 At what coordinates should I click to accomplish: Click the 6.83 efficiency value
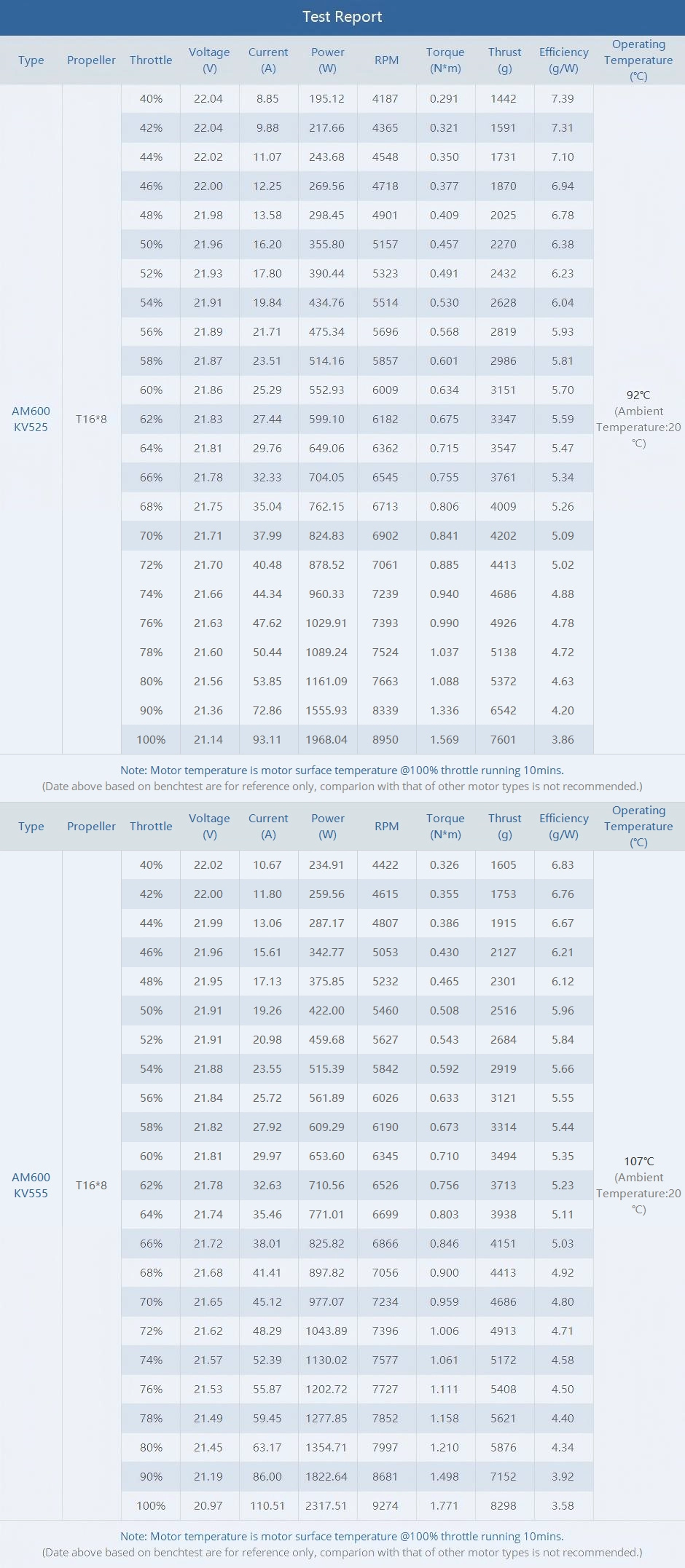pos(563,864)
